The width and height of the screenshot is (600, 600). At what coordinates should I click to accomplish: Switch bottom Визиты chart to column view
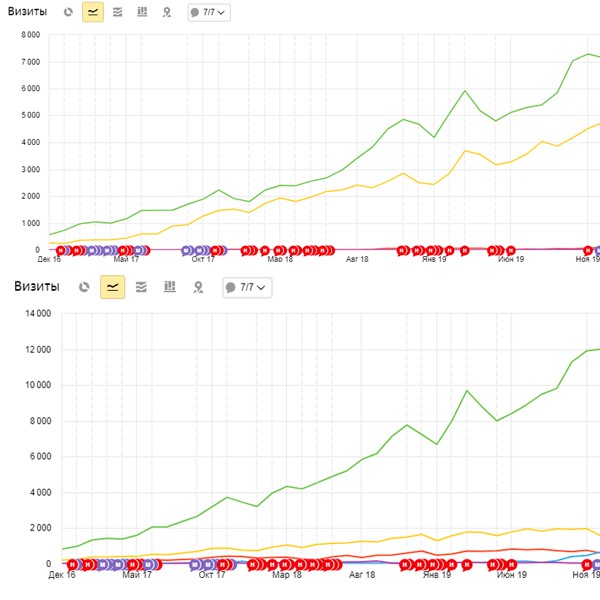(x=170, y=287)
